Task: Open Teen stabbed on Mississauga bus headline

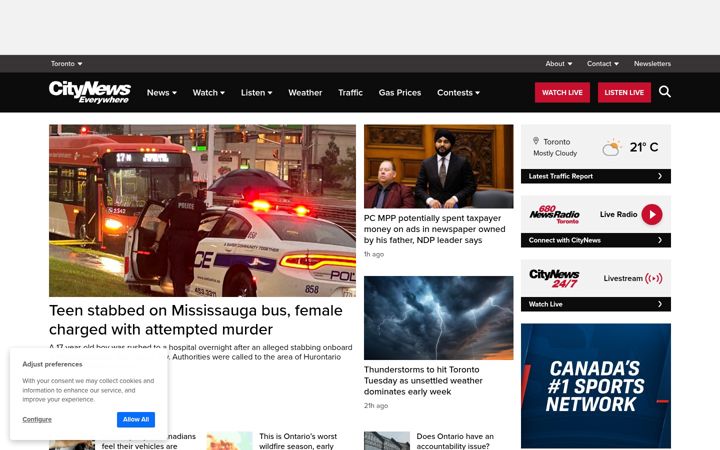Action: 196,320
